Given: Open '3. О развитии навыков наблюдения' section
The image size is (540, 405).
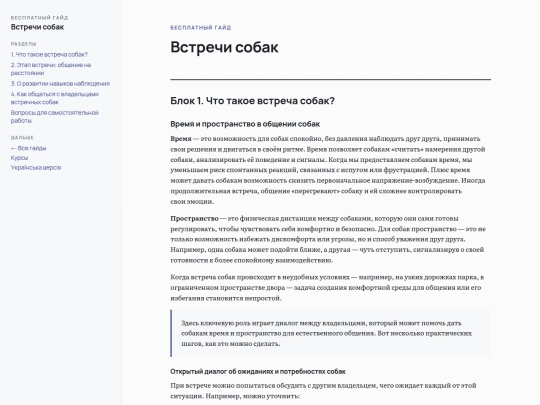Looking at the screenshot, I should coord(60,83).
